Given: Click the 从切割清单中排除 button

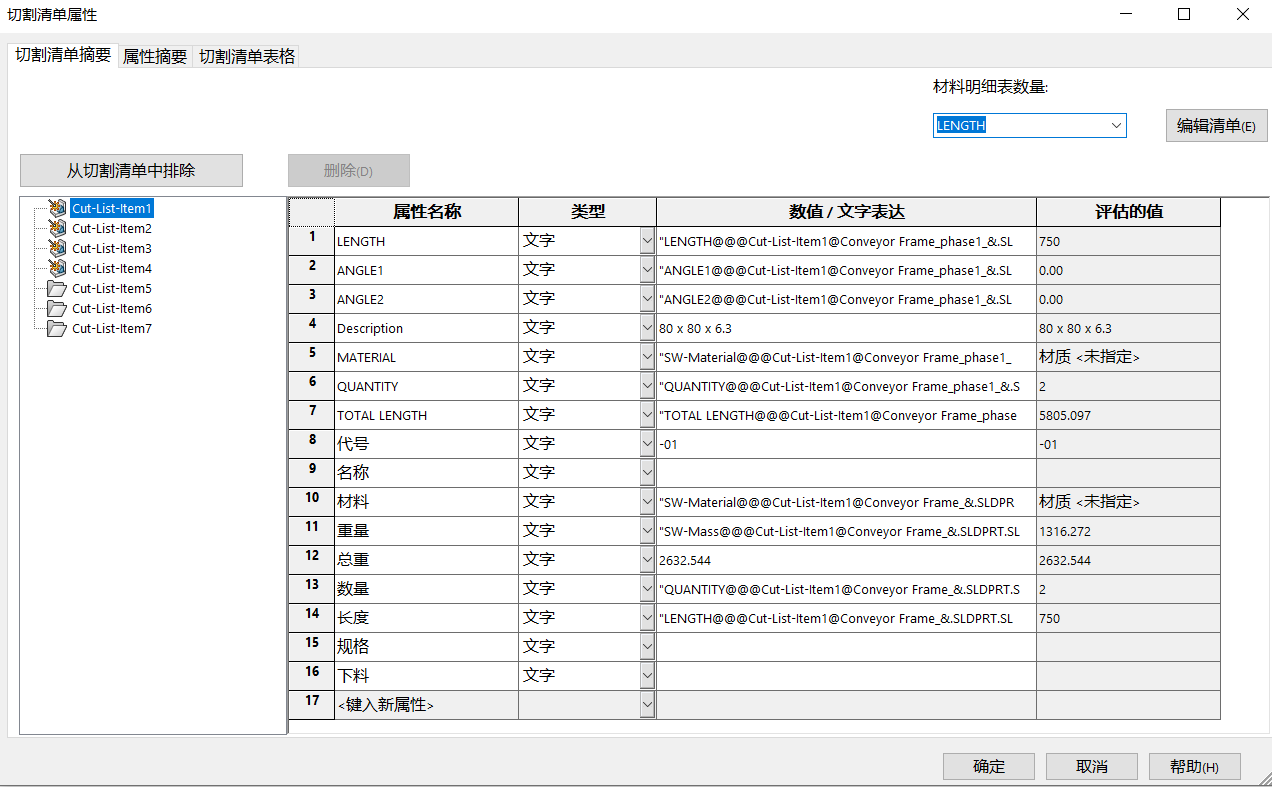Looking at the screenshot, I should click(131, 171).
